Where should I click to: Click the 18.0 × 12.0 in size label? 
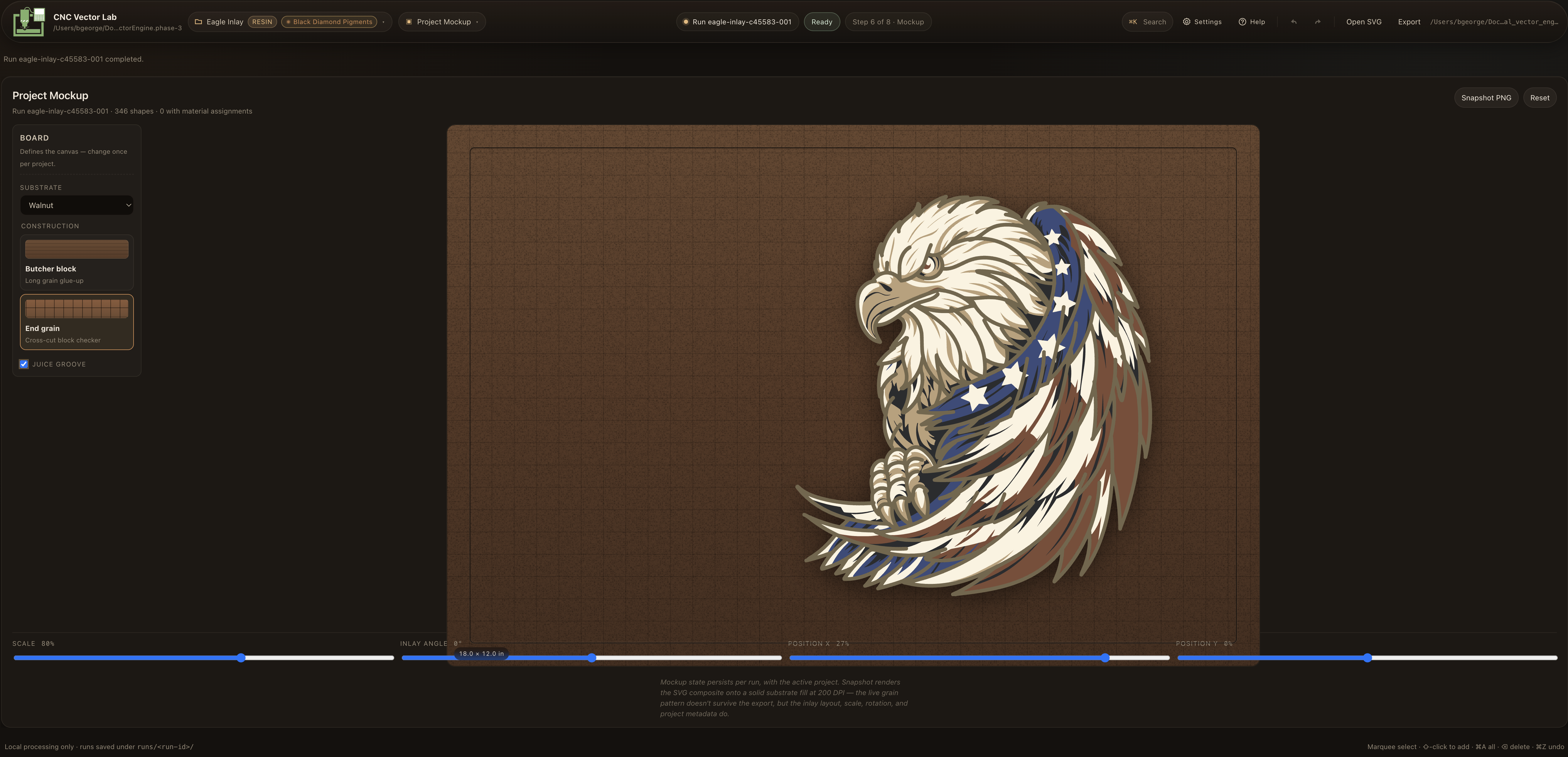[481, 653]
